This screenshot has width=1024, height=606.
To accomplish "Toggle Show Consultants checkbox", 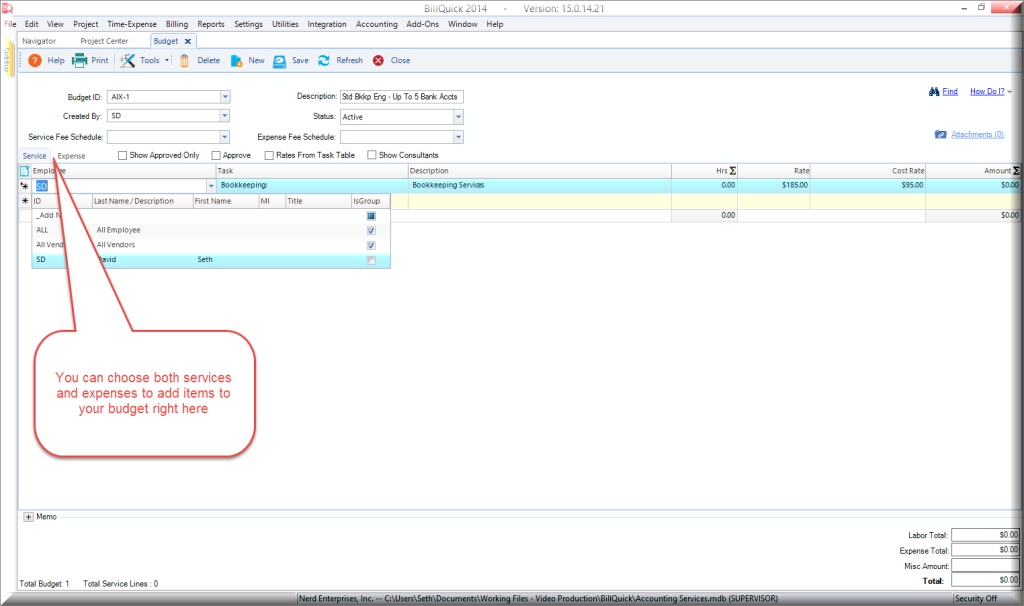I will [x=372, y=155].
